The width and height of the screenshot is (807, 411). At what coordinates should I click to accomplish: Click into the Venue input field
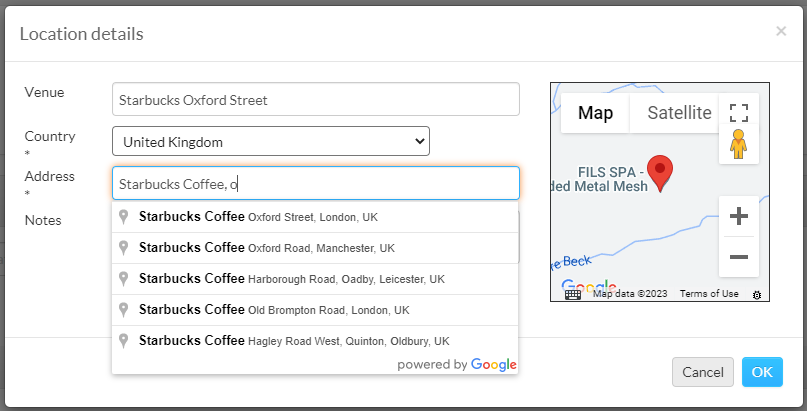pyautogui.click(x=315, y=99)
